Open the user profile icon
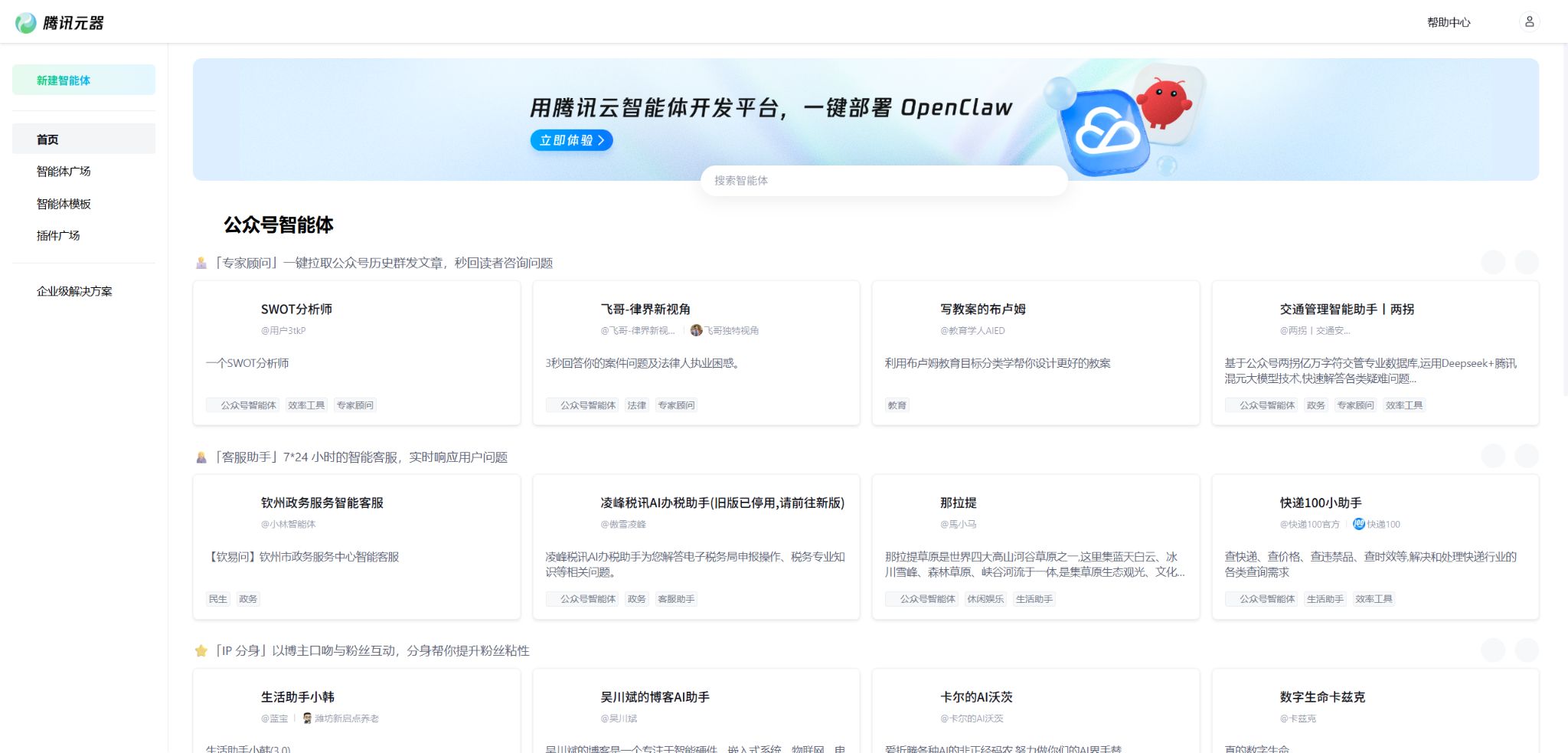Image resolution: width=1568 pixels, height=753 pixels. click(1529, 22)
